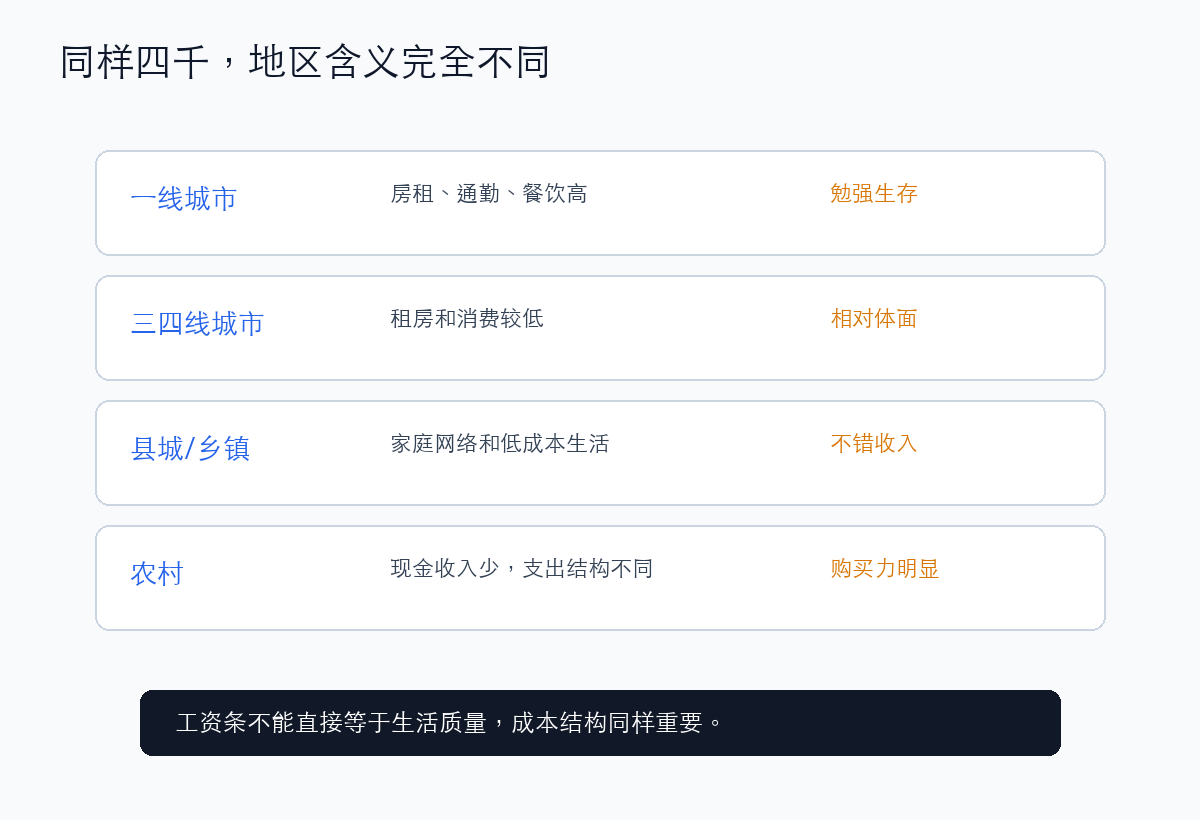Select the text 租房和消费较低

pos(467,319)
